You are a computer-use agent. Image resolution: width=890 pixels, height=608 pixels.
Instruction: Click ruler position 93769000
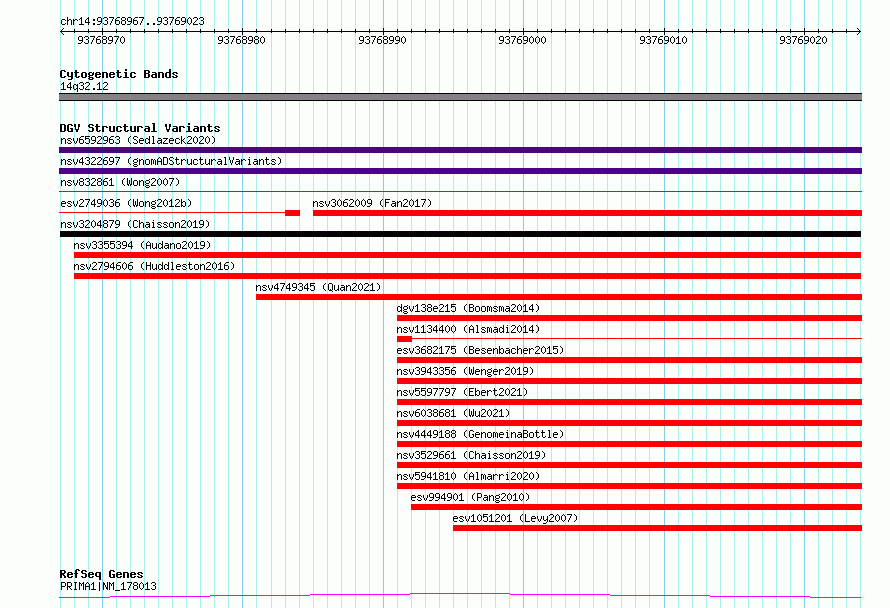(x=522, y=40)
